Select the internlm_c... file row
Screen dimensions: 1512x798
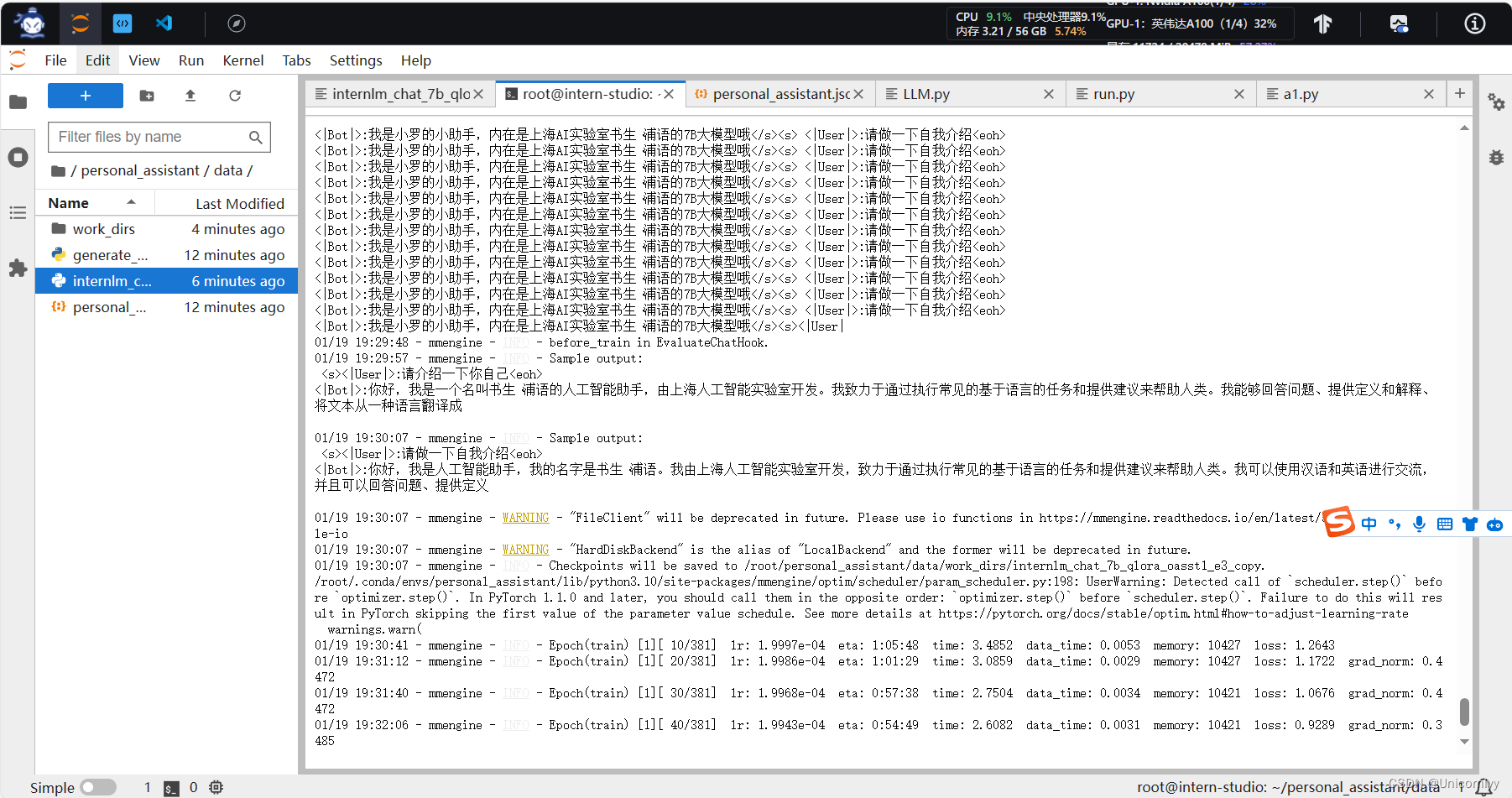(166, 281)
